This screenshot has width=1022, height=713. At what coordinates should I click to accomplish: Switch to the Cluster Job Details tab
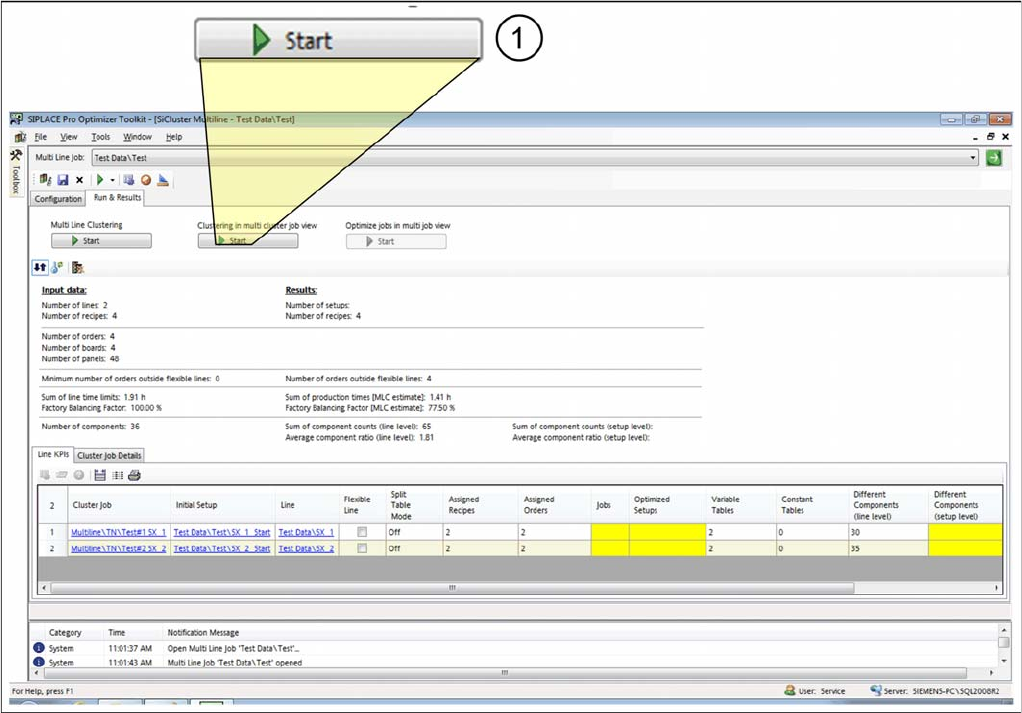click(110, 455)
